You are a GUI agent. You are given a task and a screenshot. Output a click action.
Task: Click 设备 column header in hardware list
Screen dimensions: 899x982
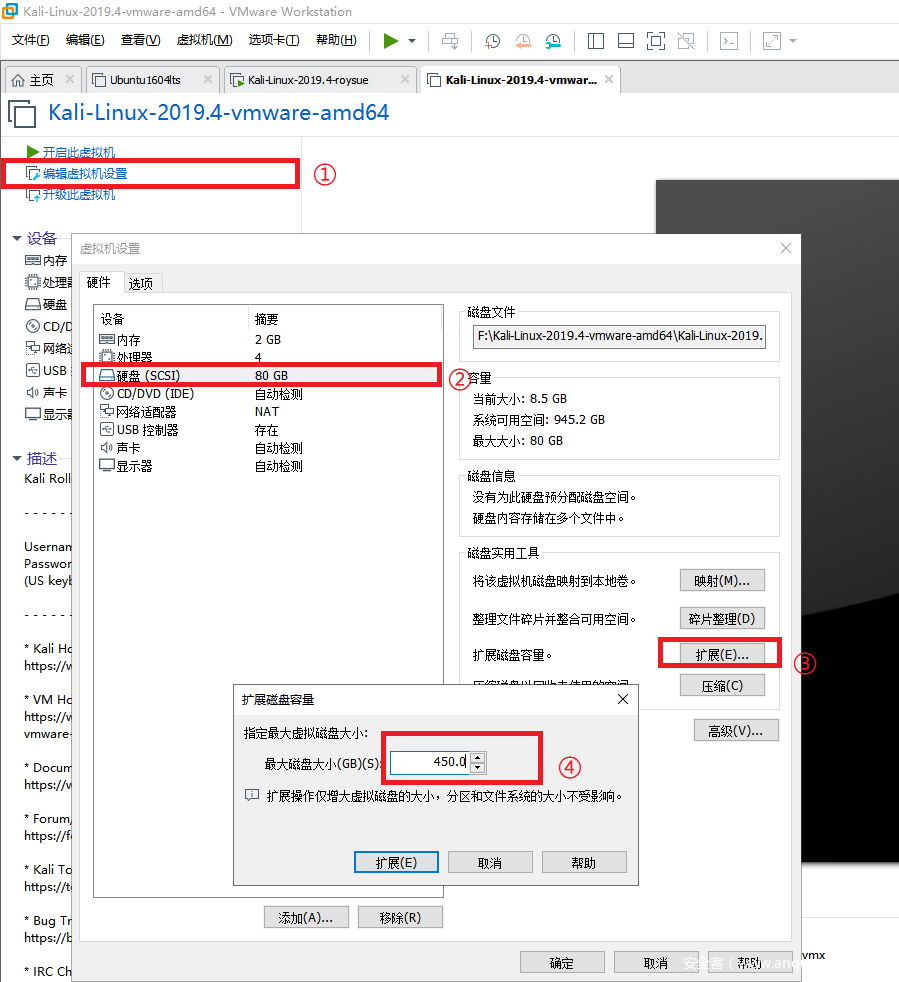[x=172, y=319]
